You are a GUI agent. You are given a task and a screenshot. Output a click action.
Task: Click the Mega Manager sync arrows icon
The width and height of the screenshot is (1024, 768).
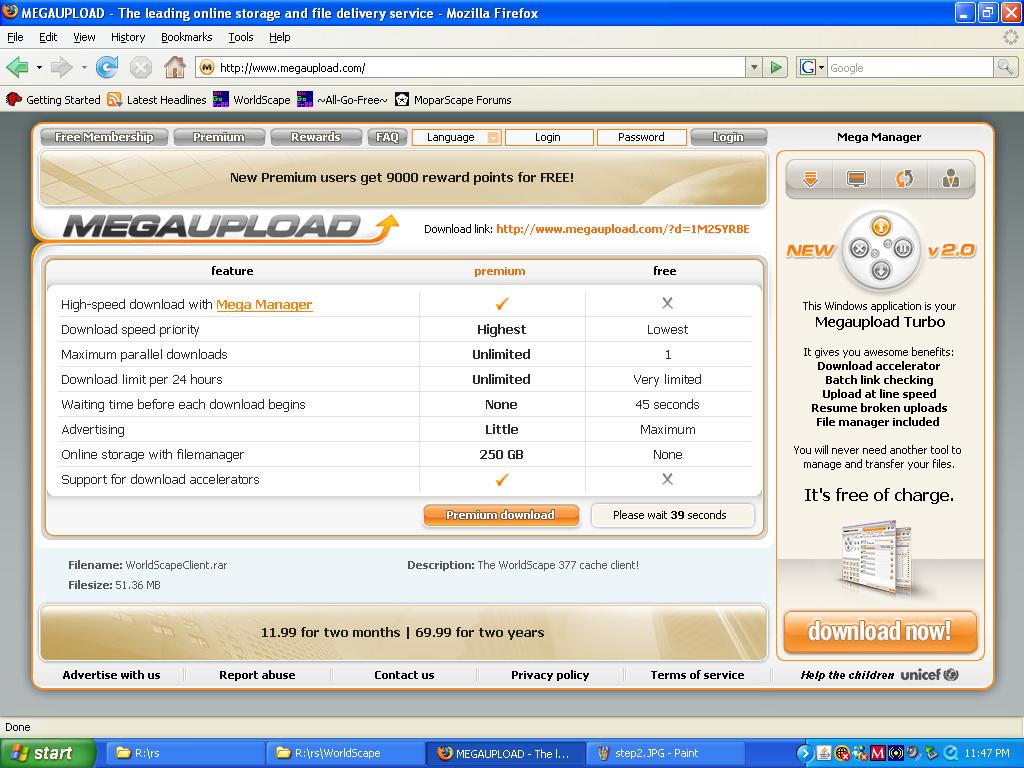coord(904,178)
